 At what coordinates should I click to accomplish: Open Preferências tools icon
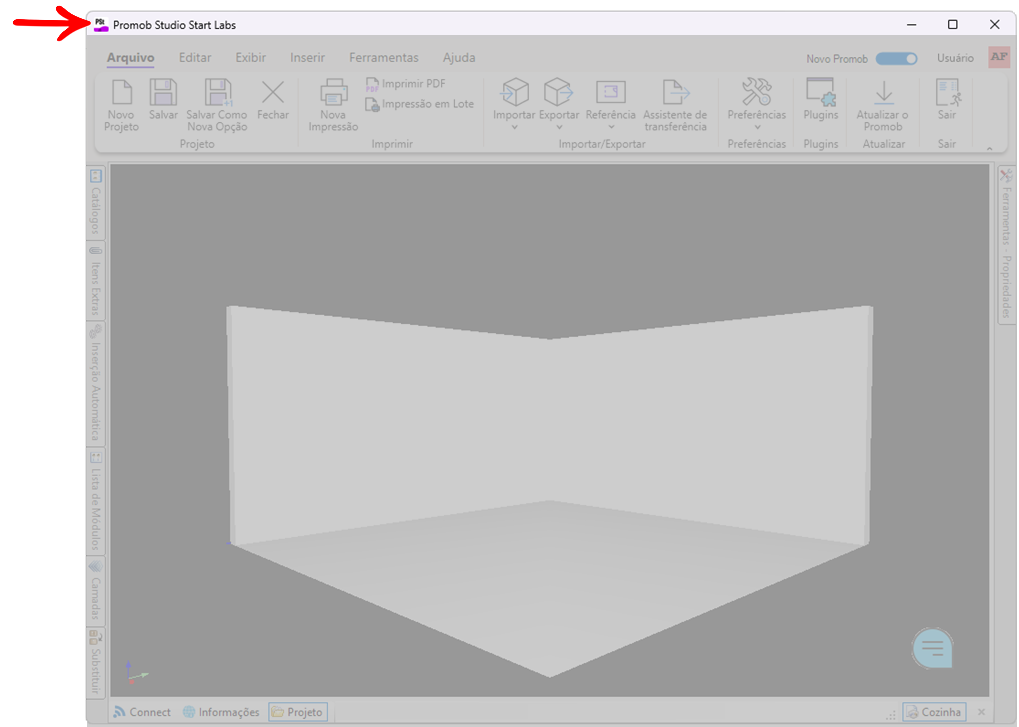756,92
